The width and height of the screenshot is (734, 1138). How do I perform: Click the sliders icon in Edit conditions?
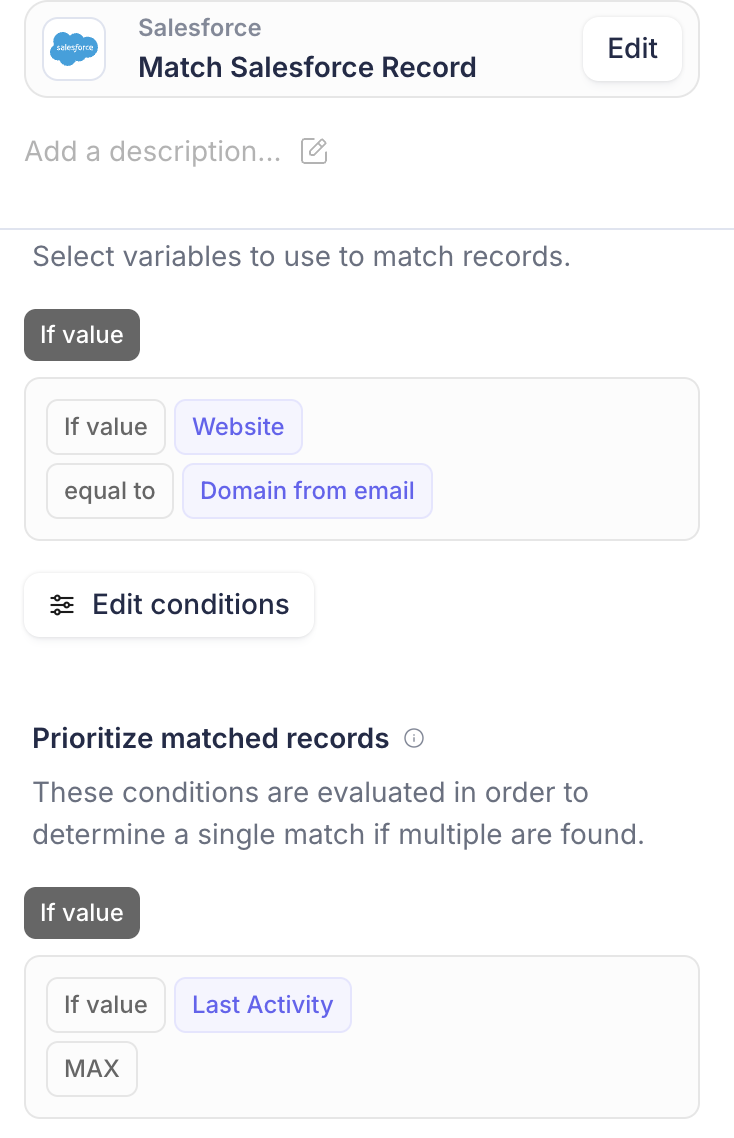point(62,605)
